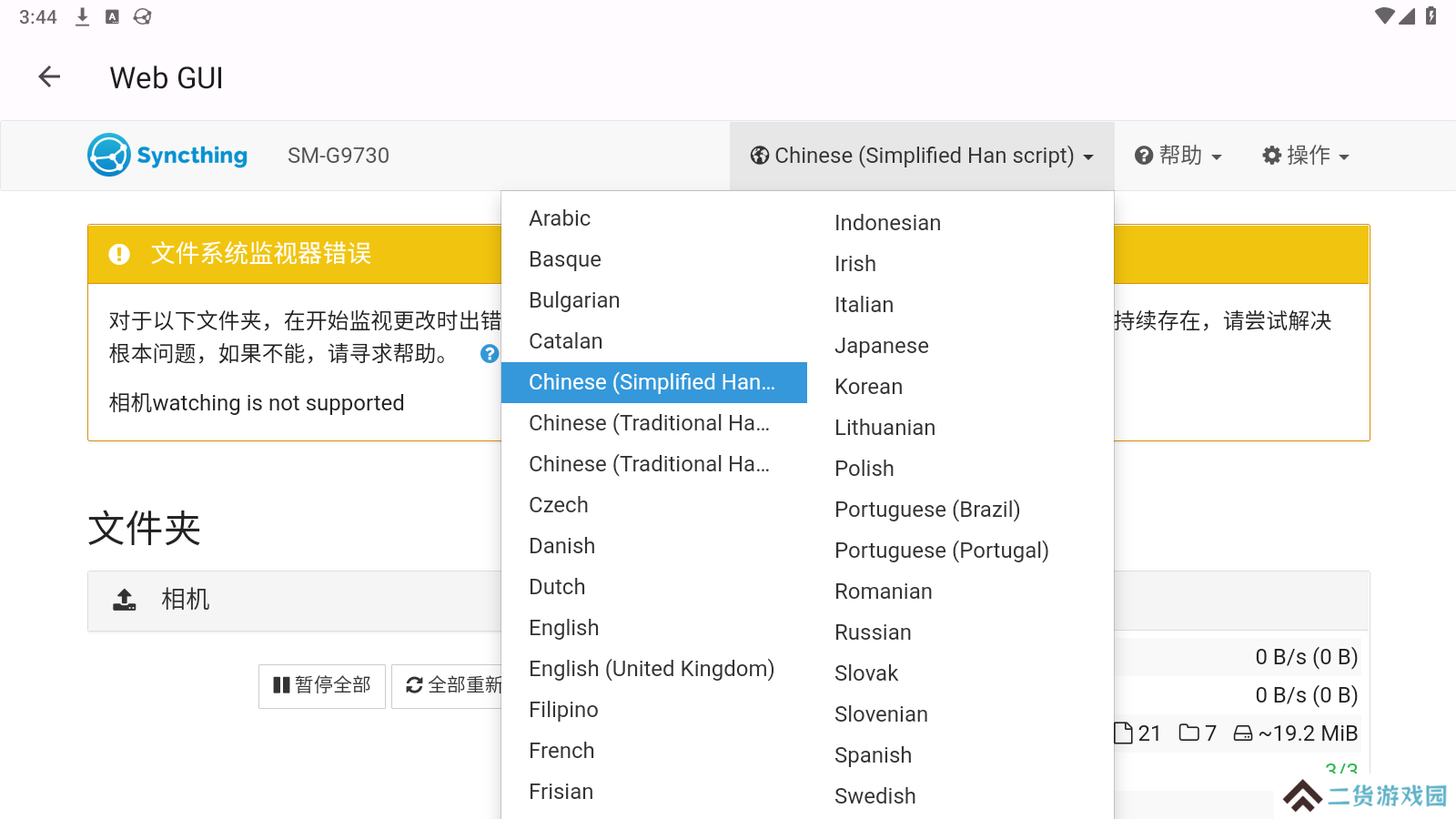Pause all with the 暂停全部 button
Screen dimensions: 1456x819
click(x=322, y=685)
